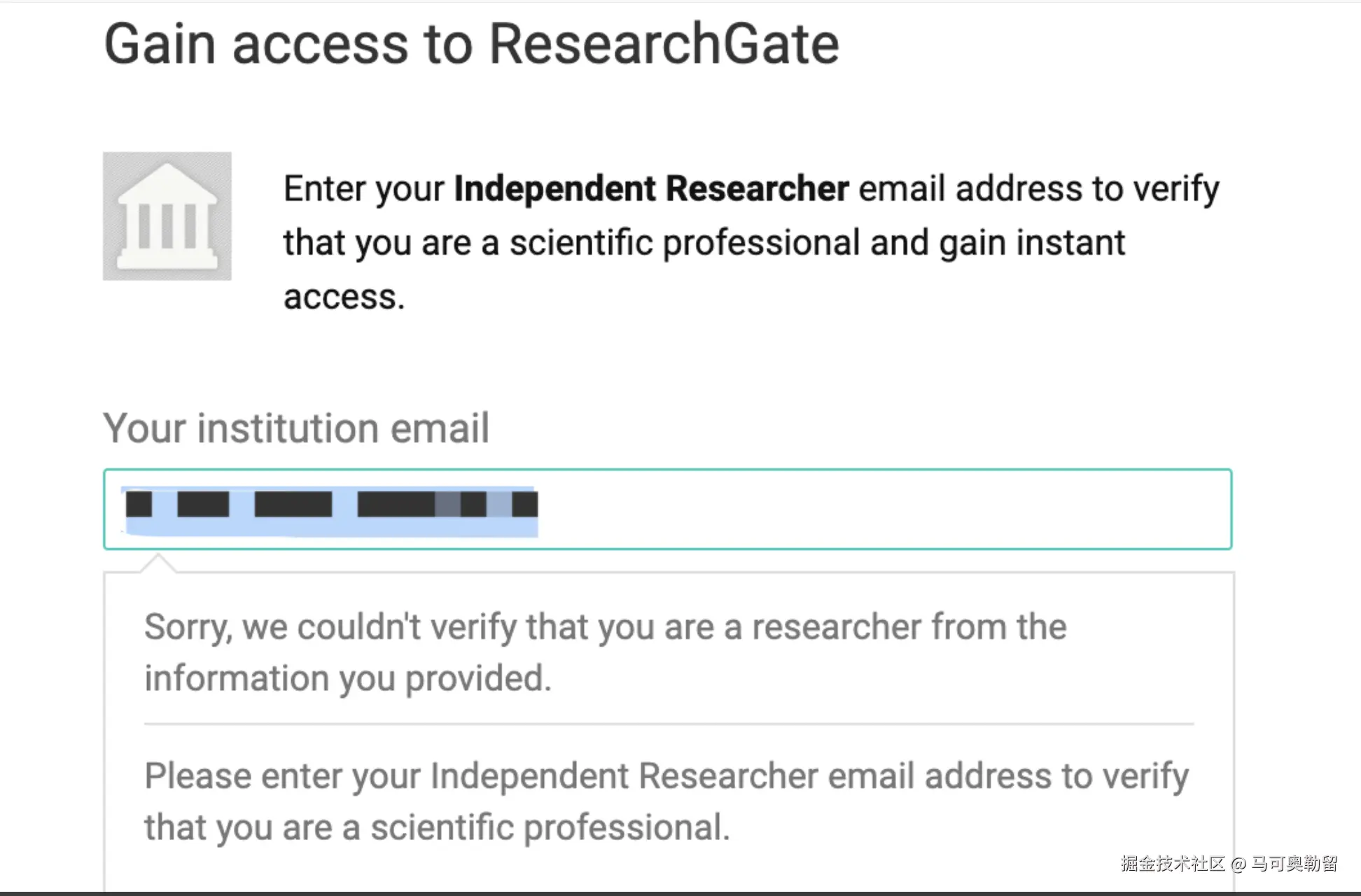Click the divider line inside the error tooltip
1361x896 pixels.
tap(668, 724)
